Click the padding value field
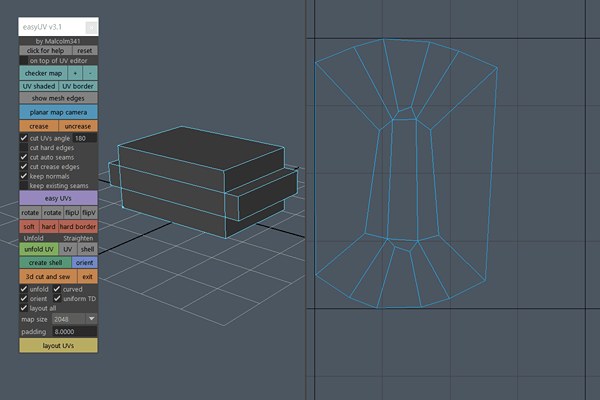This screenshot has height=400, width=600. (x=70, y=330)
